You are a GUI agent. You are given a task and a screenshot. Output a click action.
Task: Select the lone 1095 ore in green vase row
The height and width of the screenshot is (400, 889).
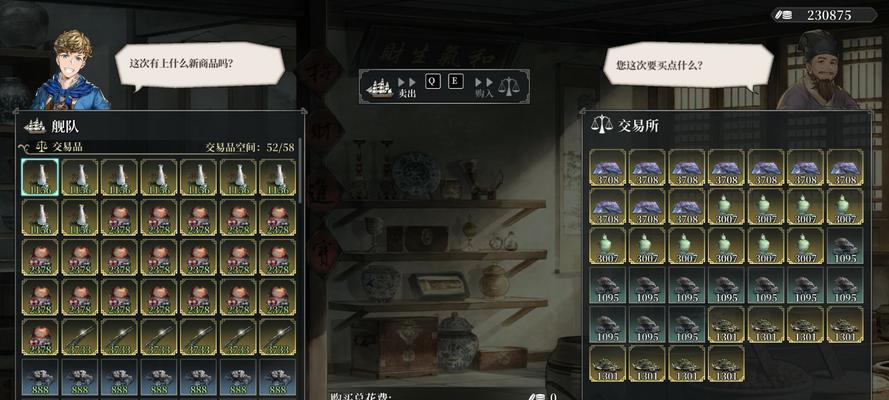pyautogui.click(x=845, y=246)
